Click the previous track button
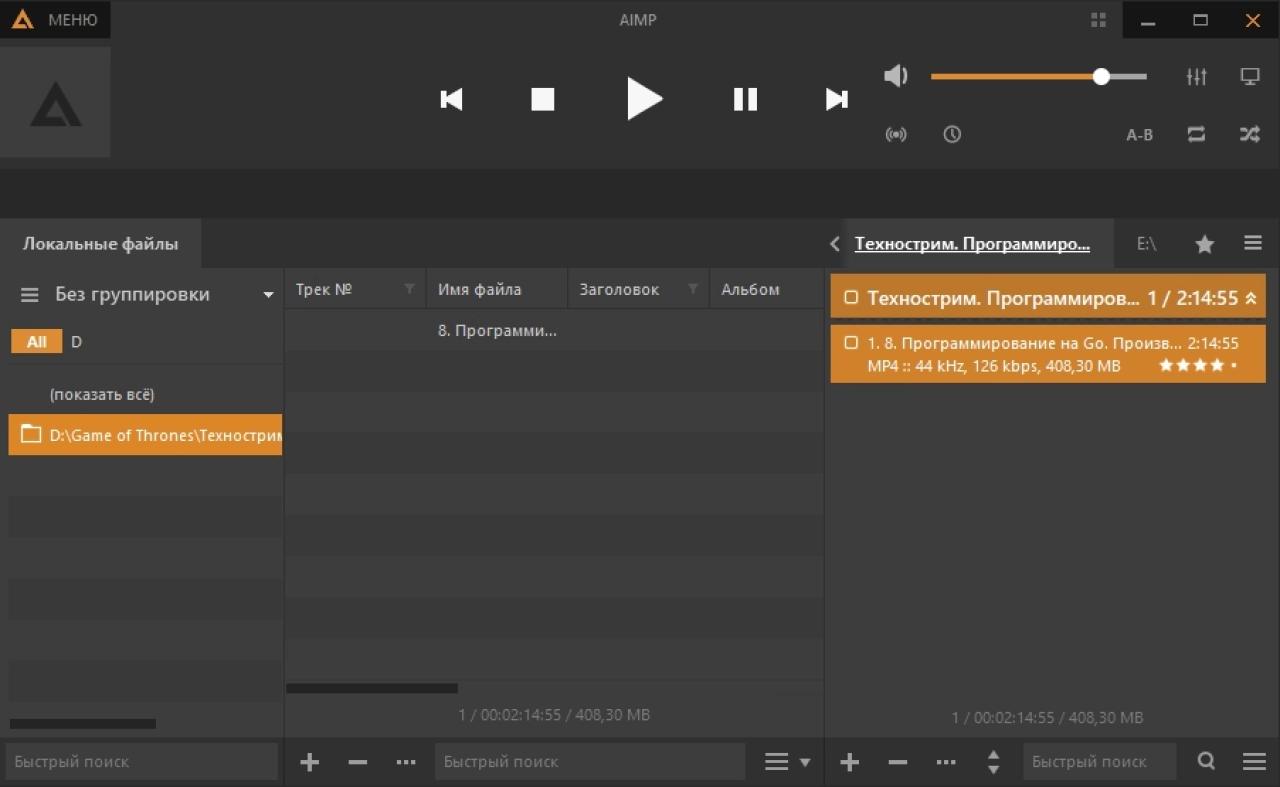1280x787 pixels. coord(452,99)
